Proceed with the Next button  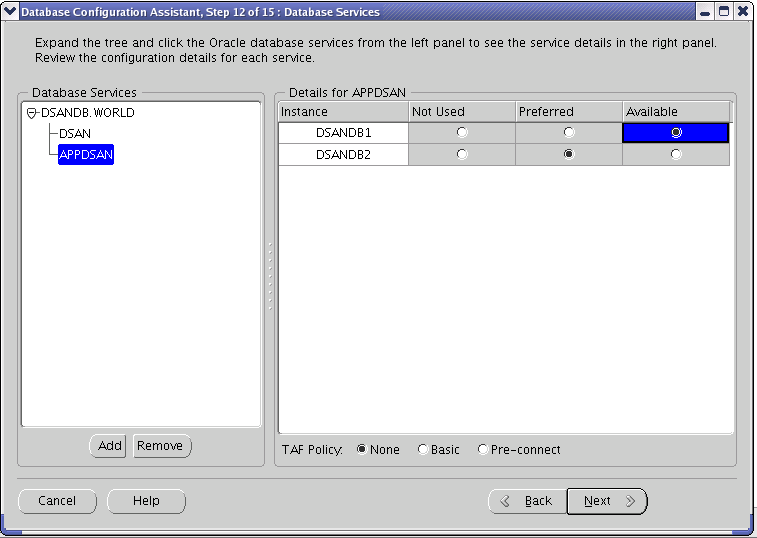pyautogui.click(x=607, y=501)
